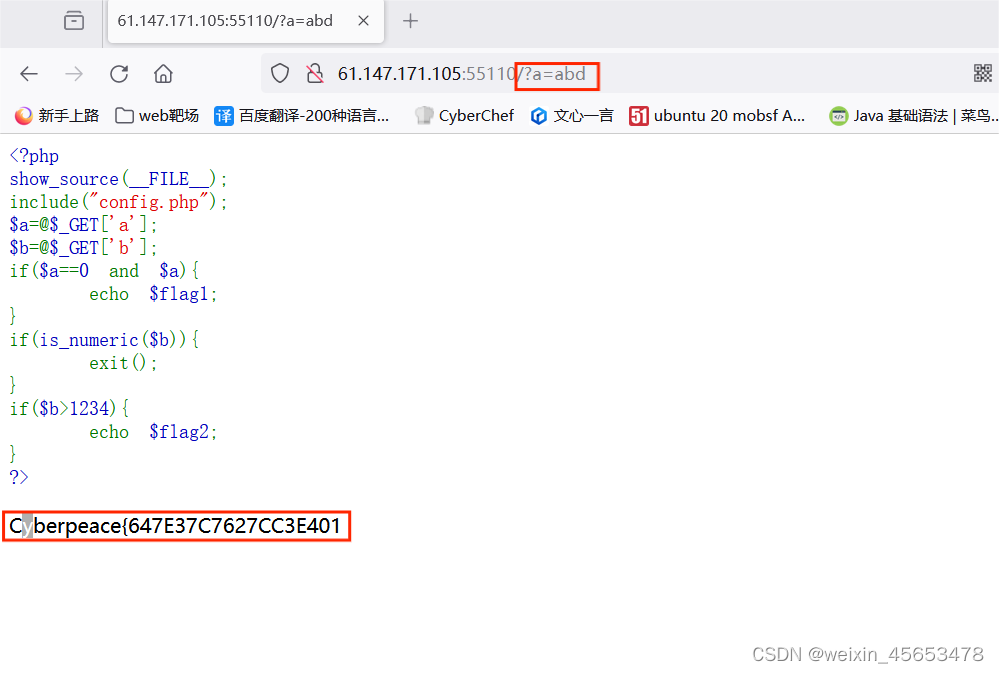Screen dimensions: 999x673
Task: Open the insecure connection lock icon
Action: (x=315, y=74)
